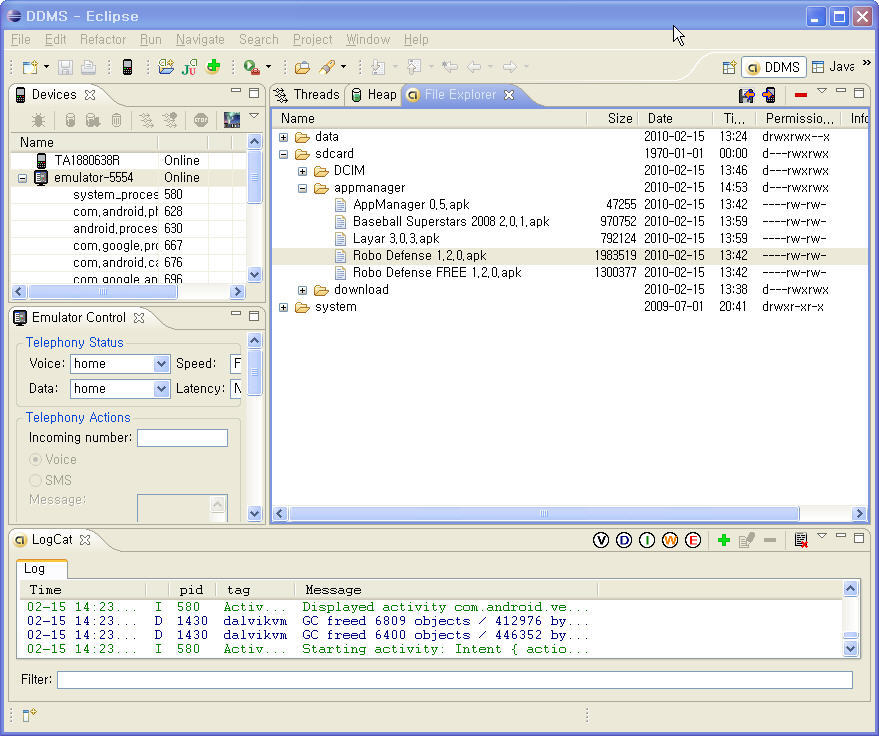Image resolution: width=879 pixels, height=736 pixels.
Task: Open the Voice telephony status dropdown
Action: coord(161,364)
